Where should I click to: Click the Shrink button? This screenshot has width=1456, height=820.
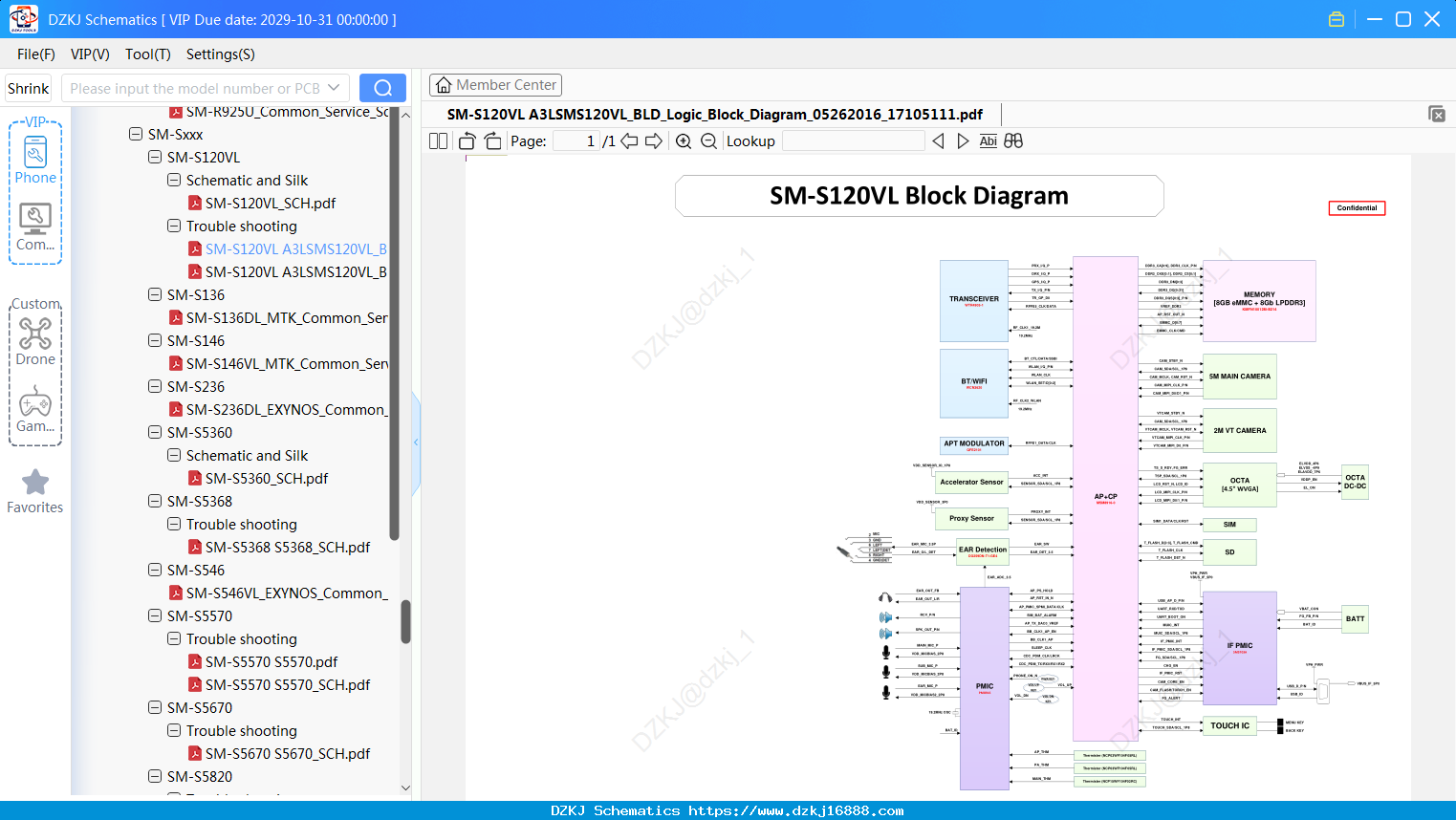(28, 88)
